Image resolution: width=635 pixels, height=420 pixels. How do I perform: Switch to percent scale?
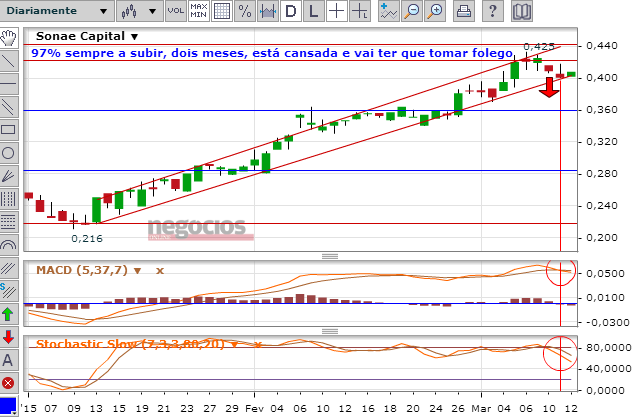(x=245, y=11)
